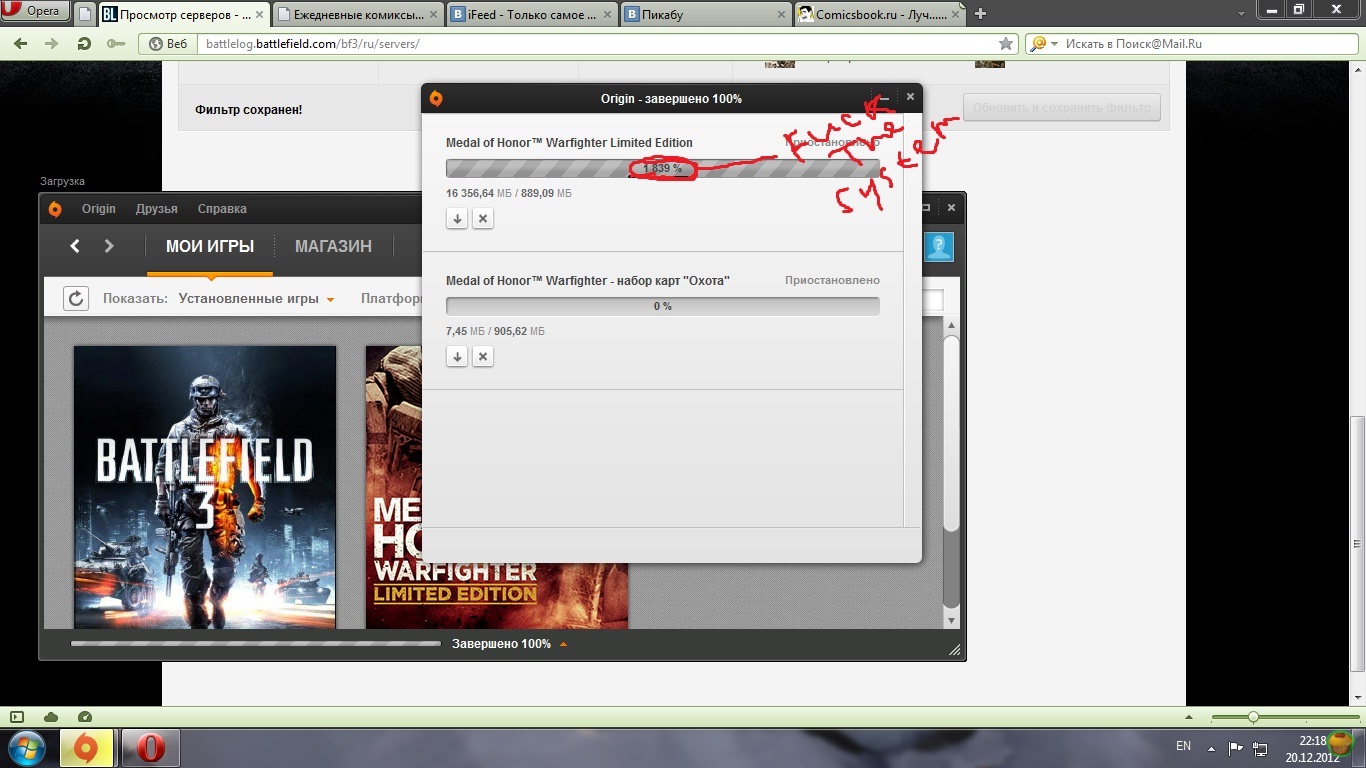Resume the Warfighter Limited Edition download
Image resolution: width=1366 pixels, height=768 pixels.
457,218
